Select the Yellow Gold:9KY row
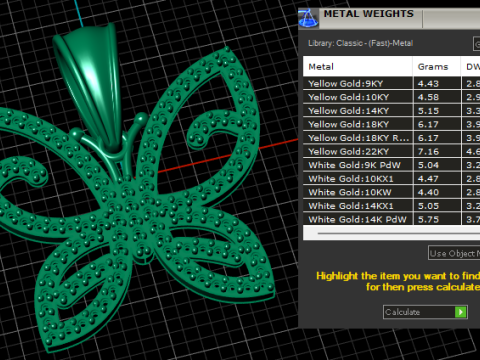This screenshot has height=360, width=480. pos(392,83)
